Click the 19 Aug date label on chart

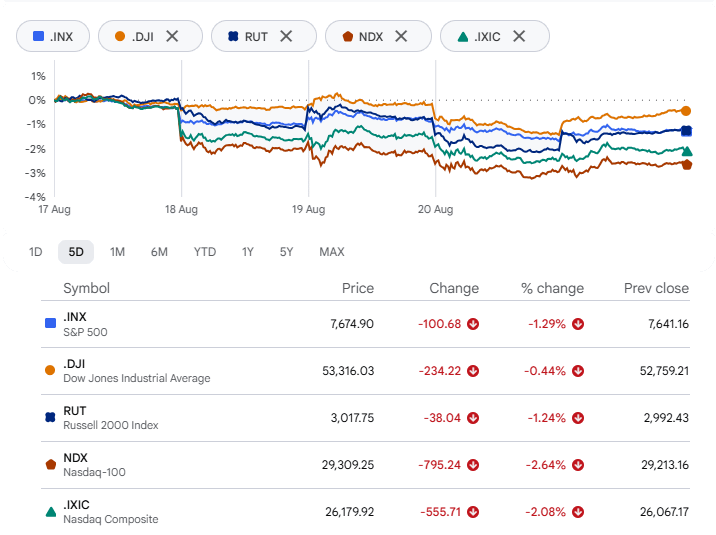coord(309,210)
